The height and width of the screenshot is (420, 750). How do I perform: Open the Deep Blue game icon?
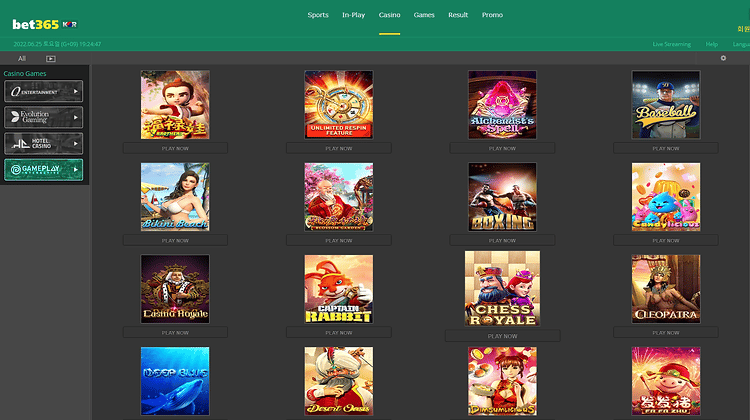pyautogui.click(x=175, y=381)
